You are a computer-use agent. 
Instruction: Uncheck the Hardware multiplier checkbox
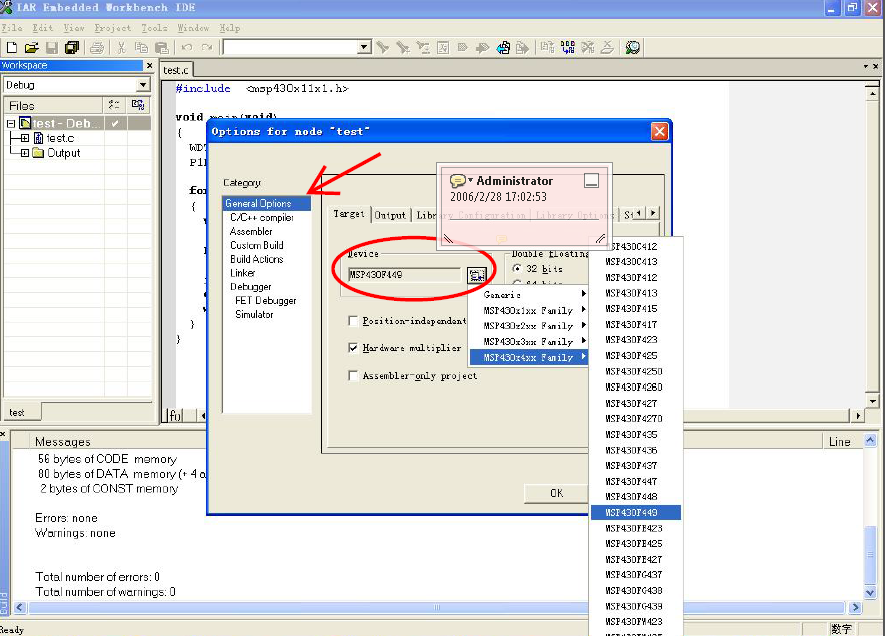pos(353,348)
